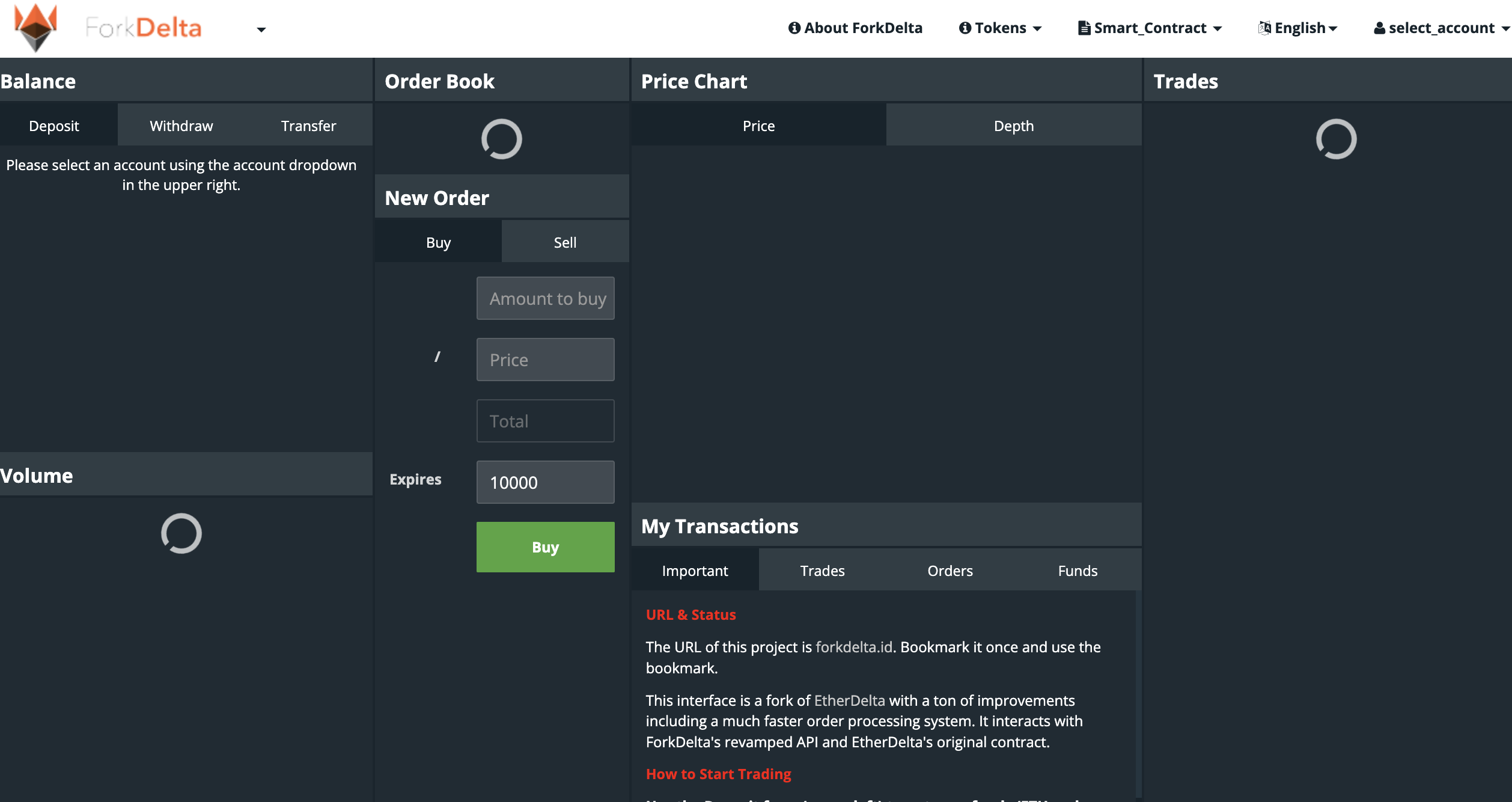Focus the Total input field
This screenshot has width=1512, height=802.
click(x=546, y=421)
